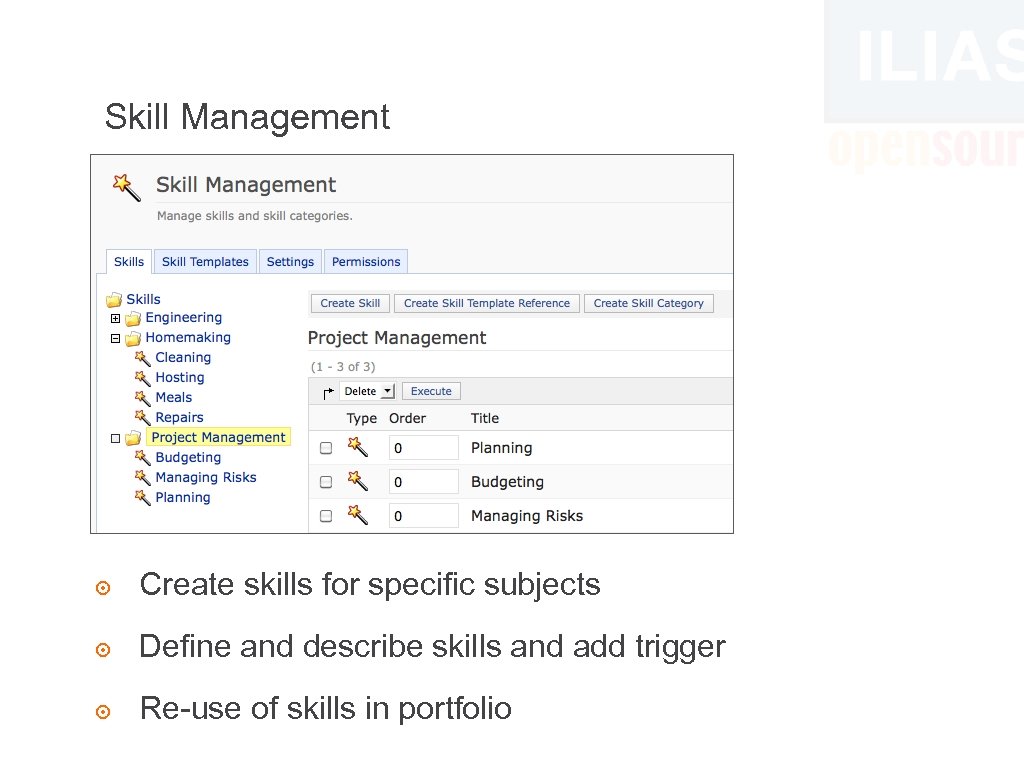Collapse the Homemaking category
This screenshot has height=768, width=1024.
114,338
